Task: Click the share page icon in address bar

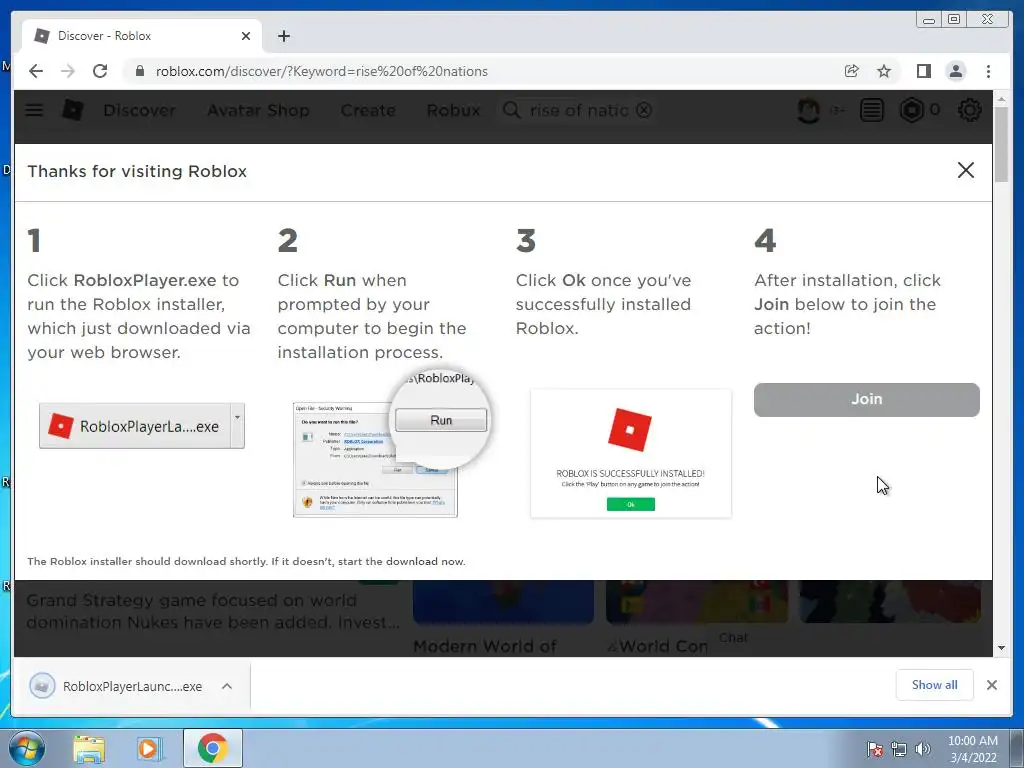Action: click(852, 71)
